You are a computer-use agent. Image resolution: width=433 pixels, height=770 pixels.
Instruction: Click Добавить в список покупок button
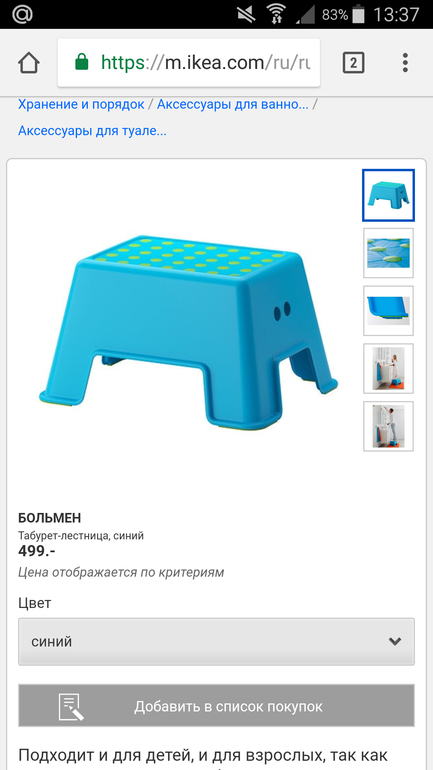point(216,706)
